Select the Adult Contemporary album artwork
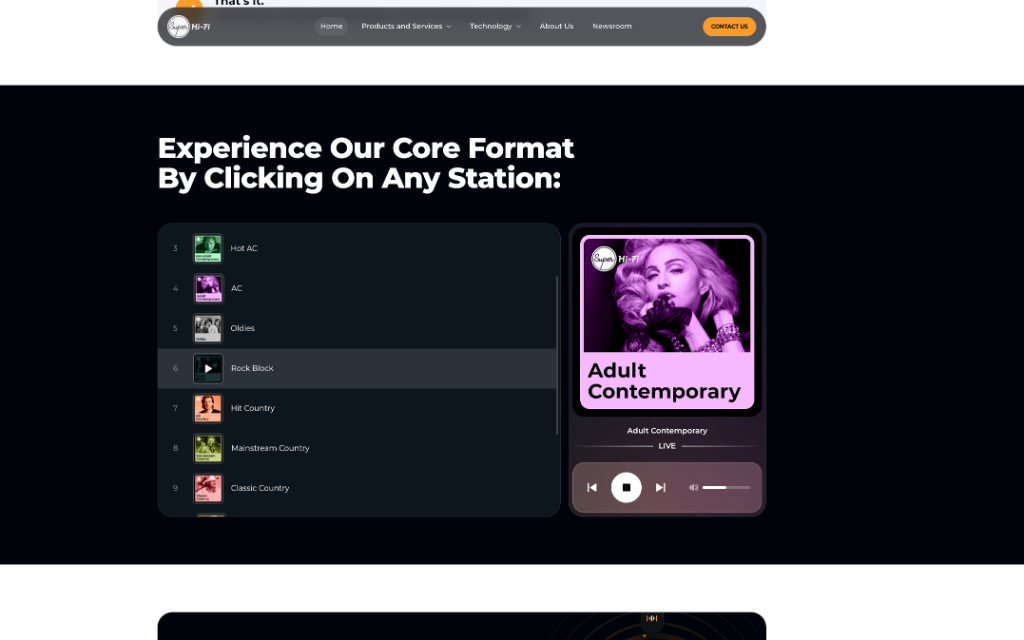 point(667,293)
